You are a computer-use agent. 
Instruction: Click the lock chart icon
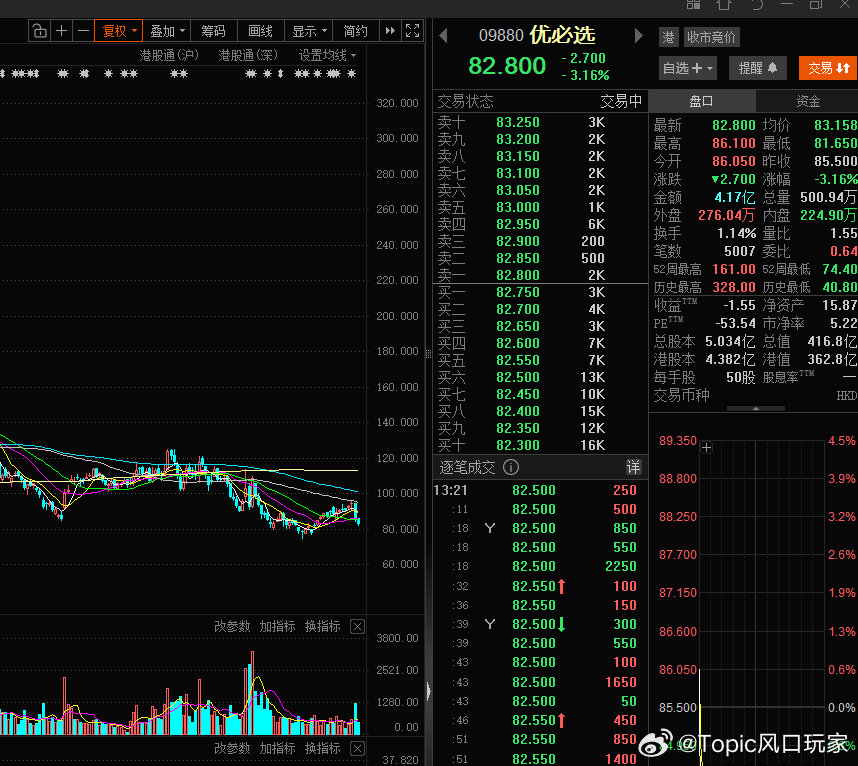pos(39,31)
